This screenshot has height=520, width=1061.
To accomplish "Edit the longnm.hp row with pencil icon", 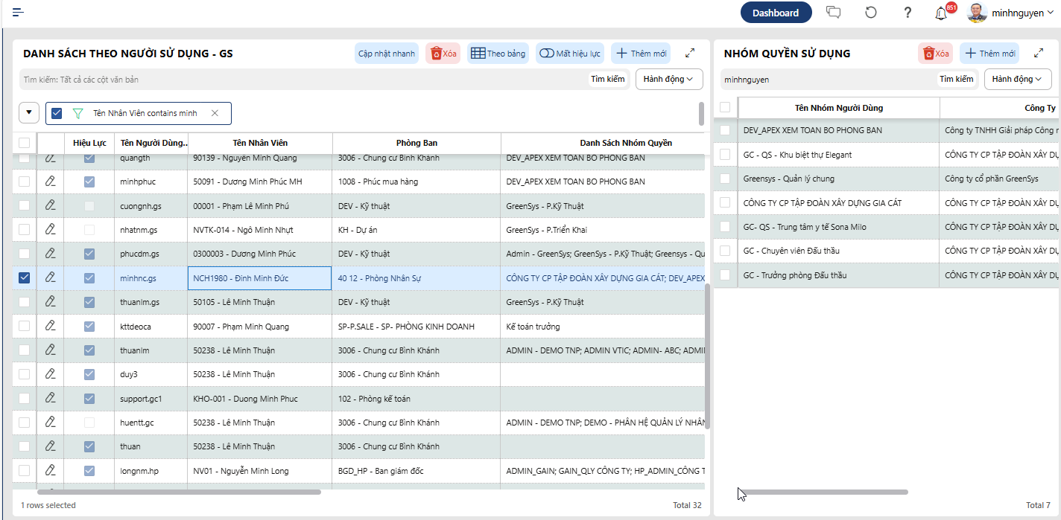I will click(49, 470).
